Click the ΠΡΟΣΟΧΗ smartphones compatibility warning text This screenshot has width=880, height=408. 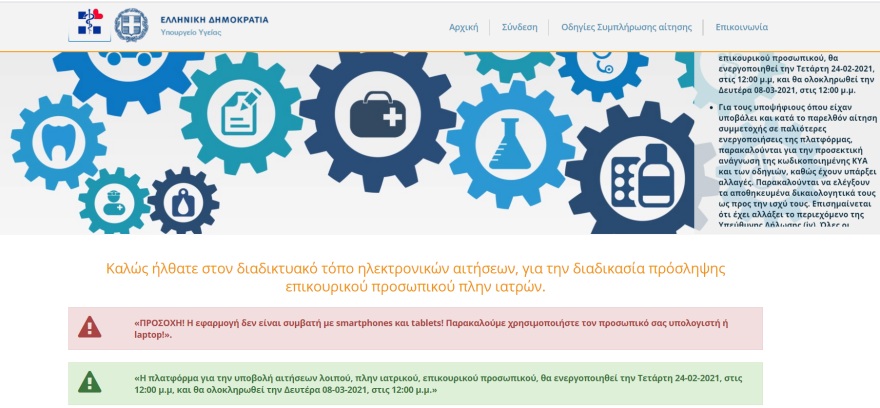(432, 329)
